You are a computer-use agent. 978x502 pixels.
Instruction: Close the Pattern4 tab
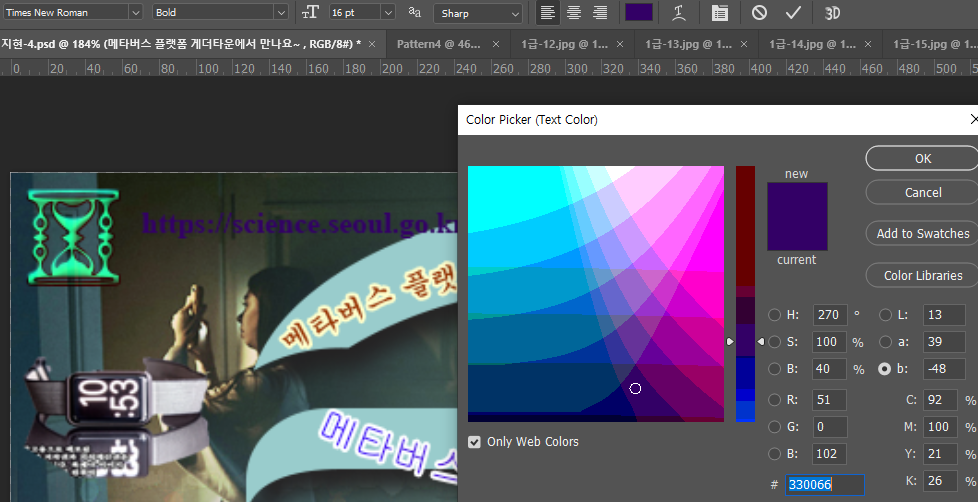coord(496,44)
